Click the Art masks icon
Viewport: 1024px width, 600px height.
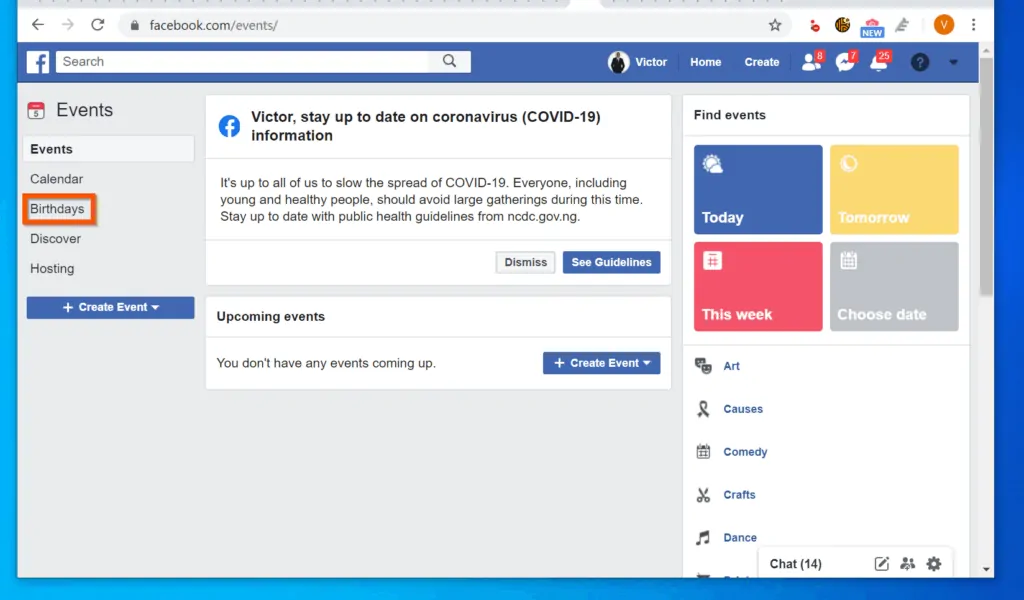[x=703, y=366]
